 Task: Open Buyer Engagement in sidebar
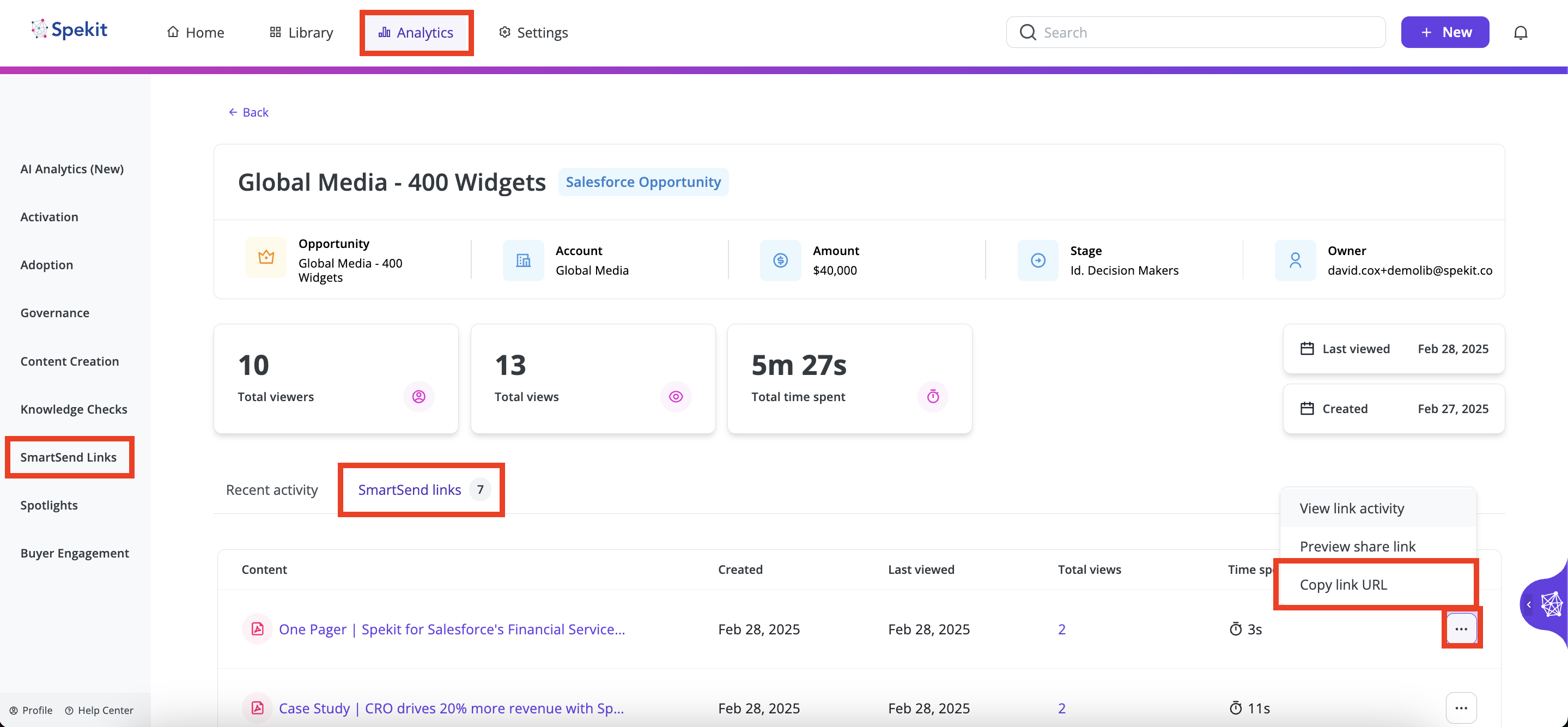74,553
